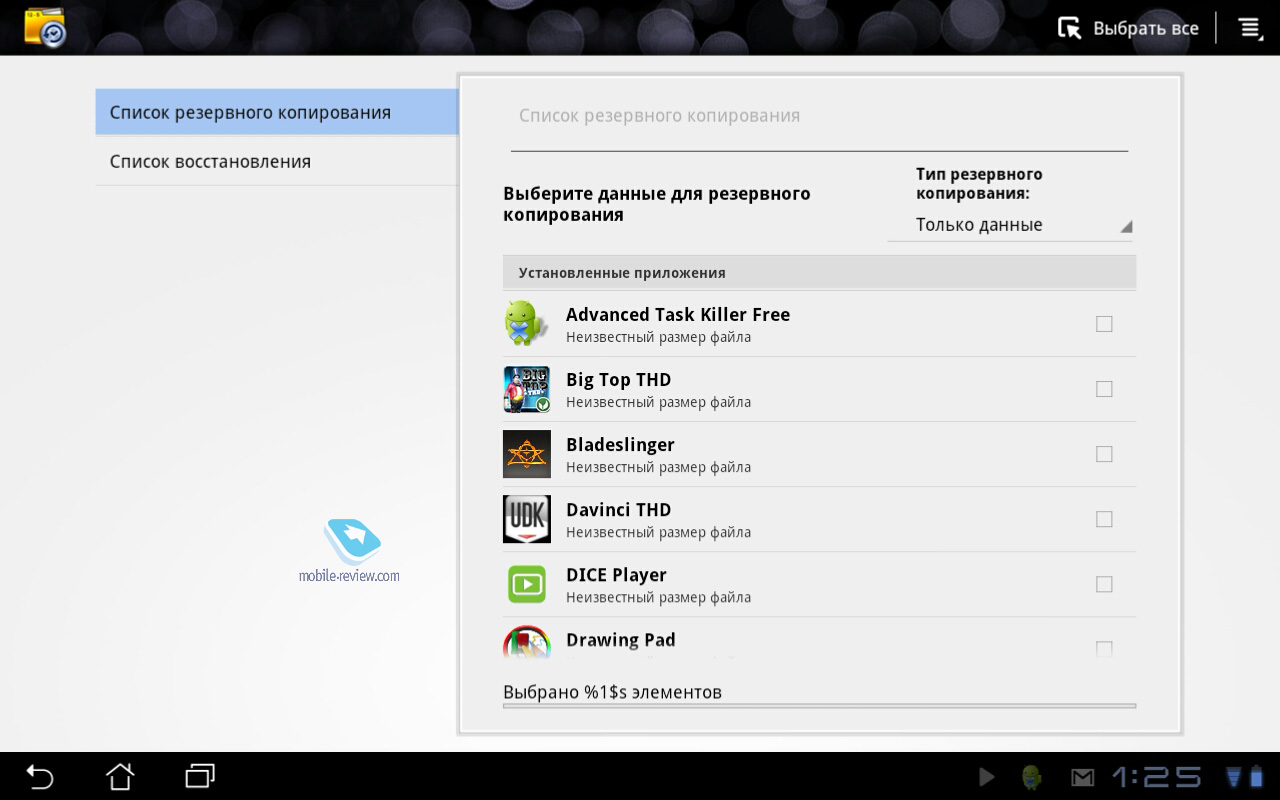Check the Big Top THD checkbox
This screenshot has height=800, width=1280.
click(1104, 389)
